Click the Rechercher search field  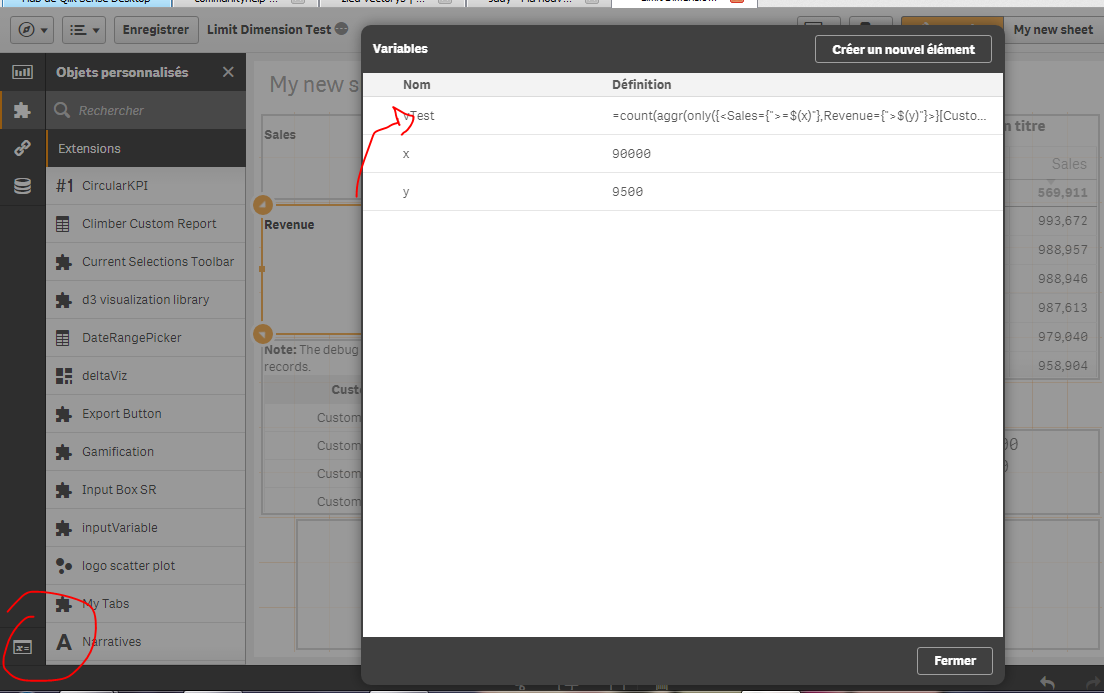pyautogui.click(x=146, y=111)
